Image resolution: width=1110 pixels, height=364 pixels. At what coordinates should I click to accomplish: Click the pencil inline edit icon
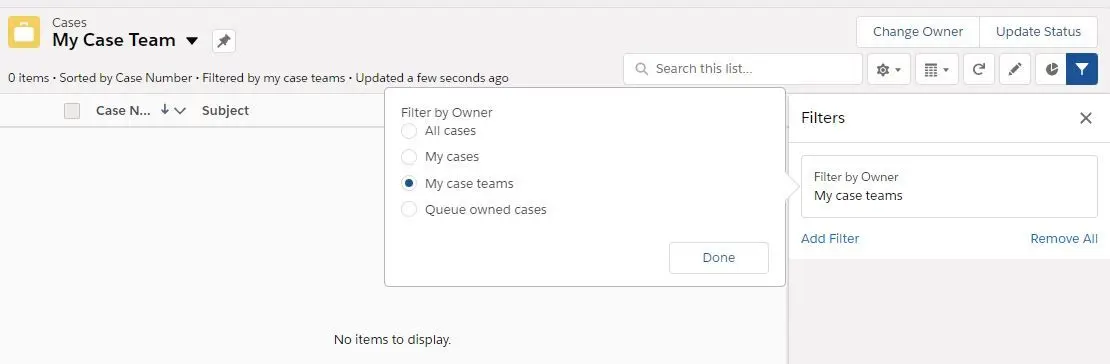[x=1015, y=69]
